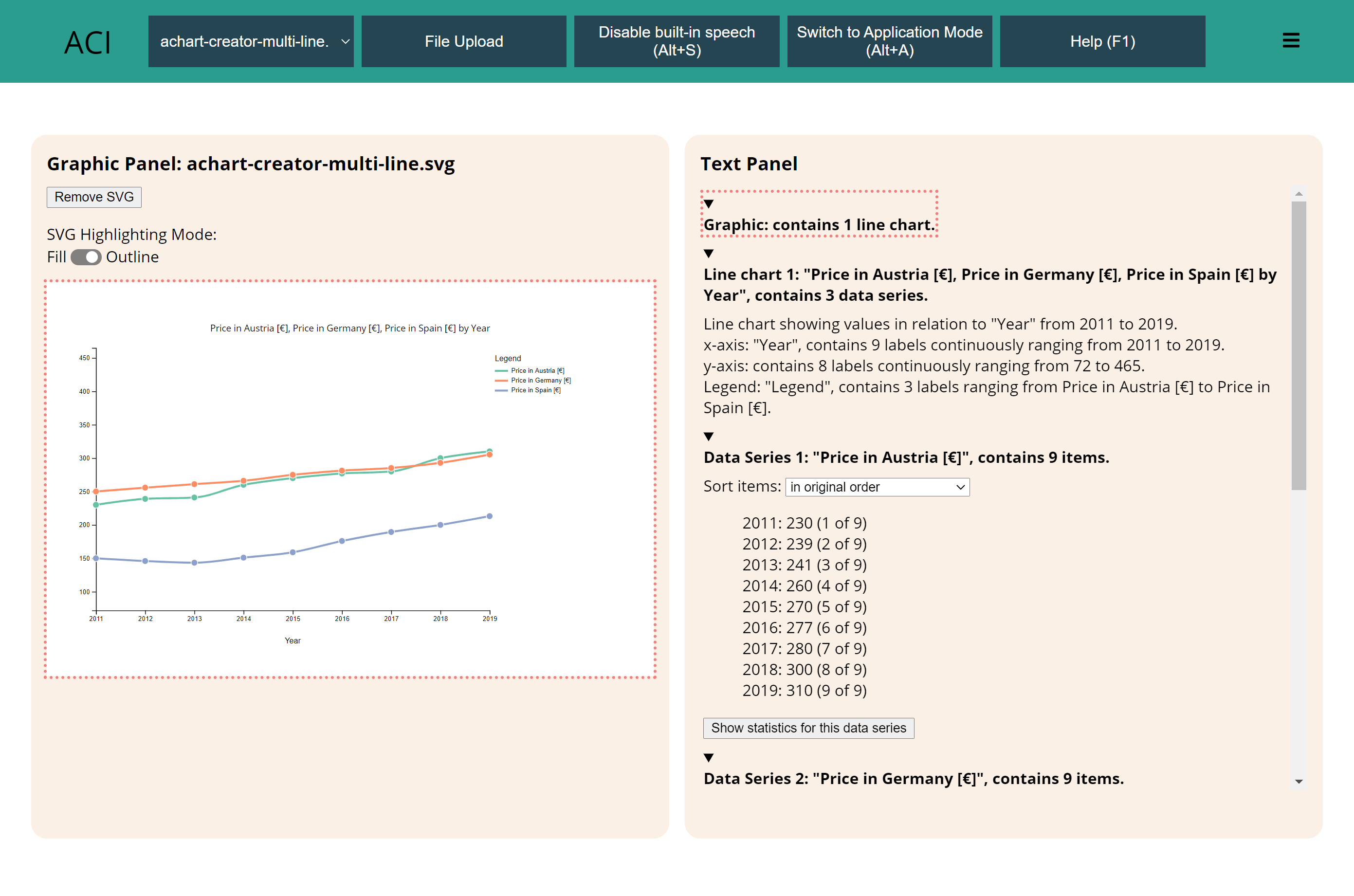Collapse Data Series 1 Price in Austria triangle
This screenshot has width=1354, height=896.
point(709,437)
